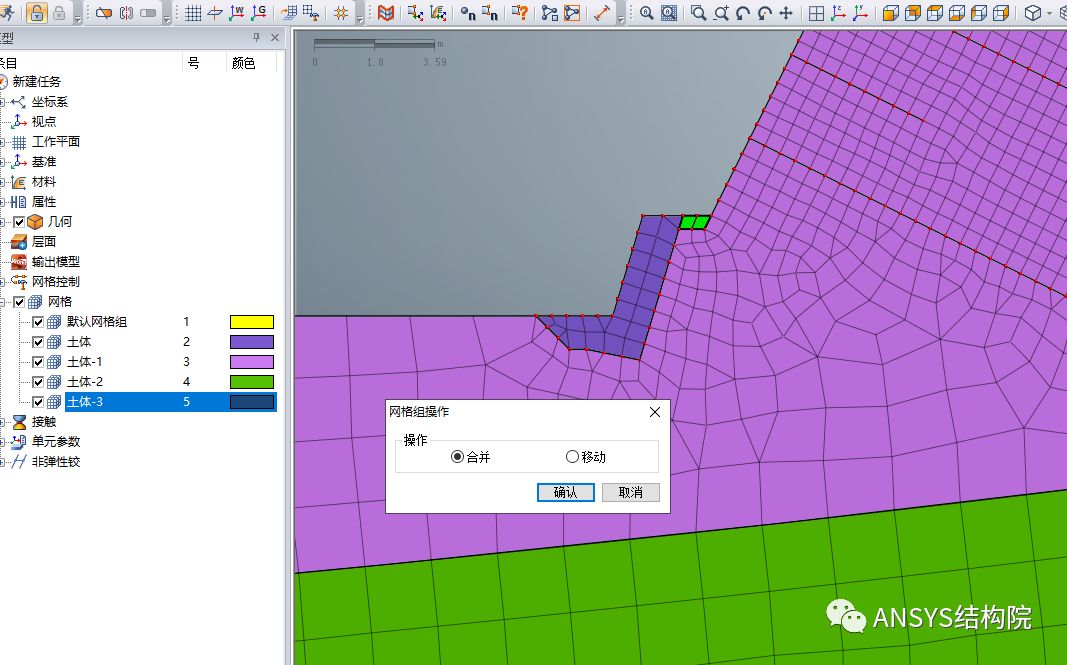The image size is (1067, 665).
Task: Click the first orange cube view icon
Action: click(x=891, y=12)
